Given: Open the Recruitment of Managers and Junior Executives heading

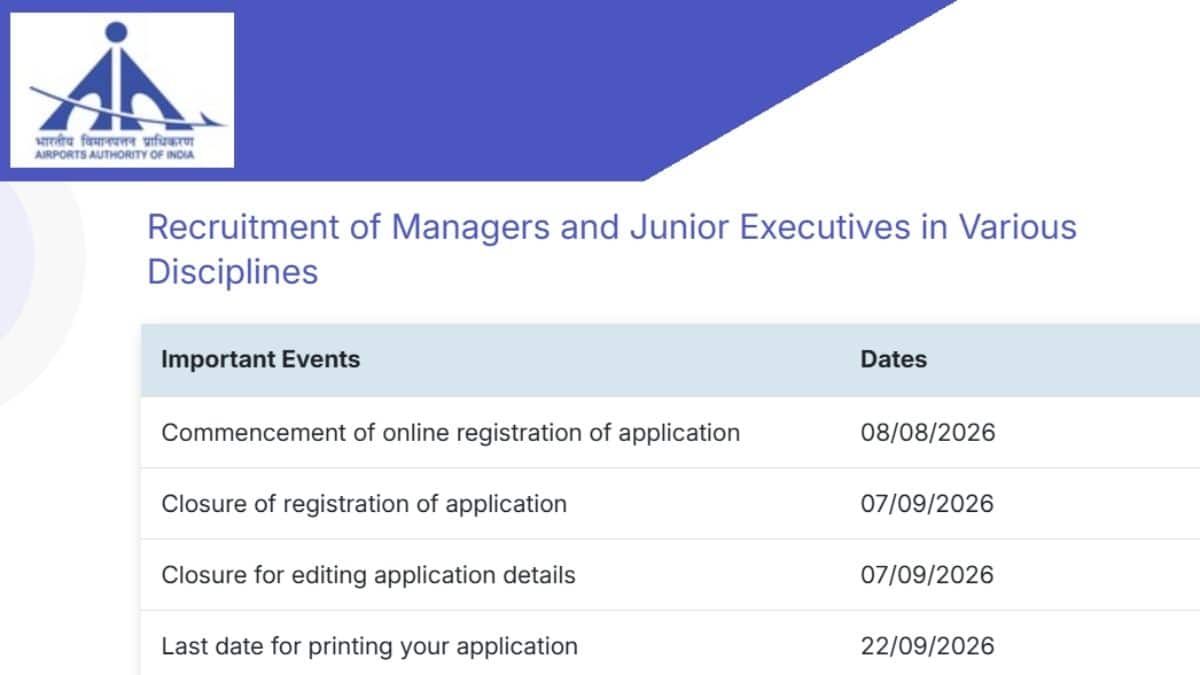Looking at the screenshot, I should point(611,249).
